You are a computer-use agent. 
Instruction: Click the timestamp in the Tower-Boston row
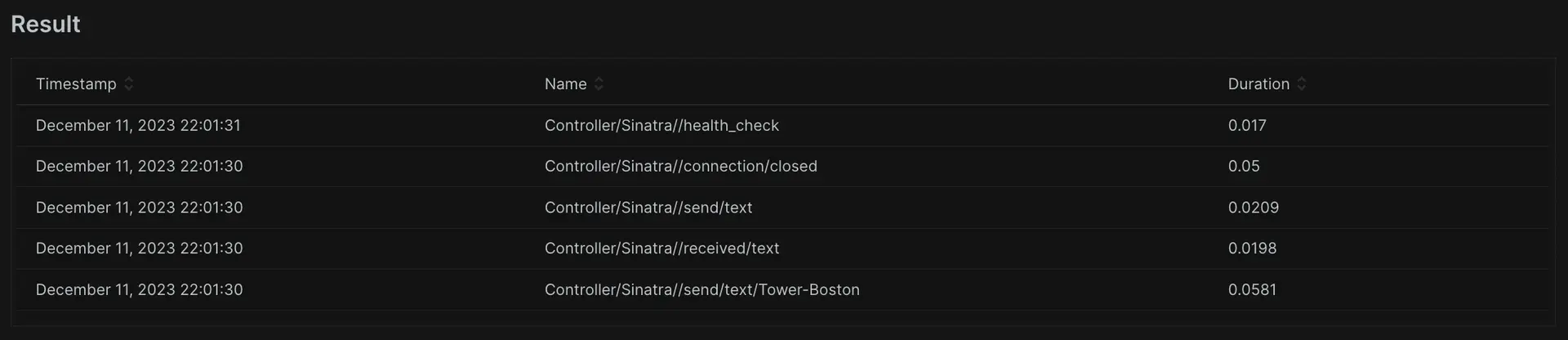[139, 290]
